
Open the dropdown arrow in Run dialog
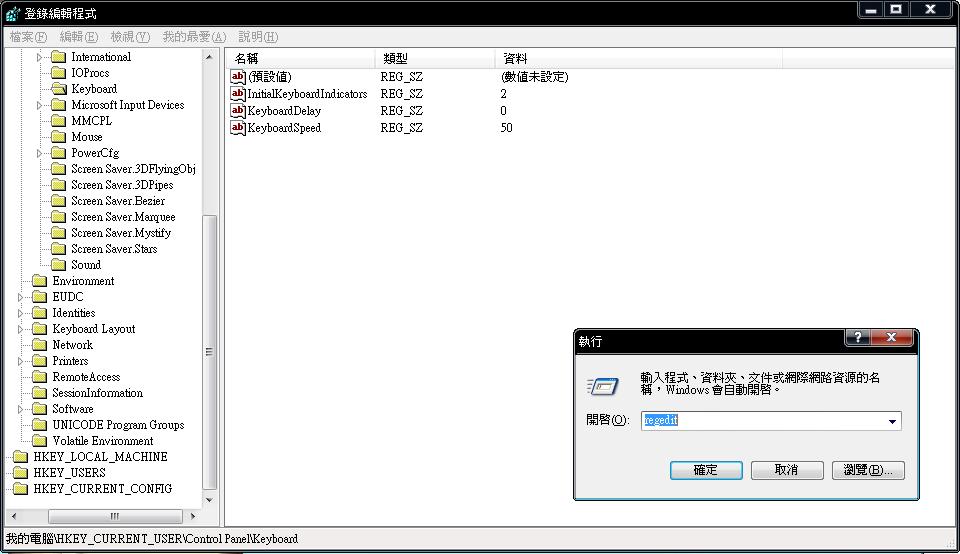891,422
